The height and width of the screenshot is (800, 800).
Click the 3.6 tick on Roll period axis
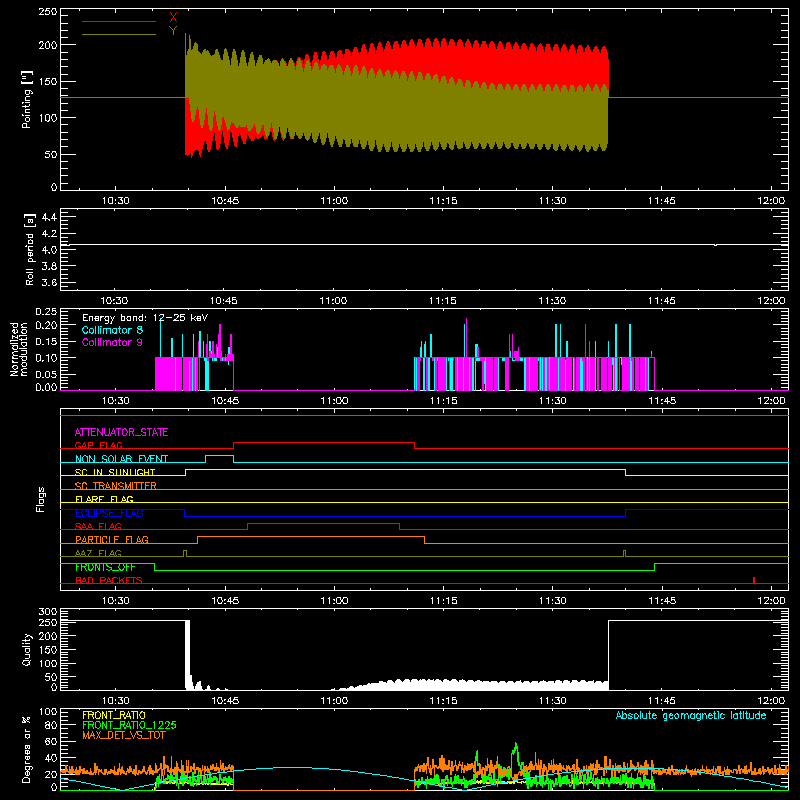click(x=49, y=282)
